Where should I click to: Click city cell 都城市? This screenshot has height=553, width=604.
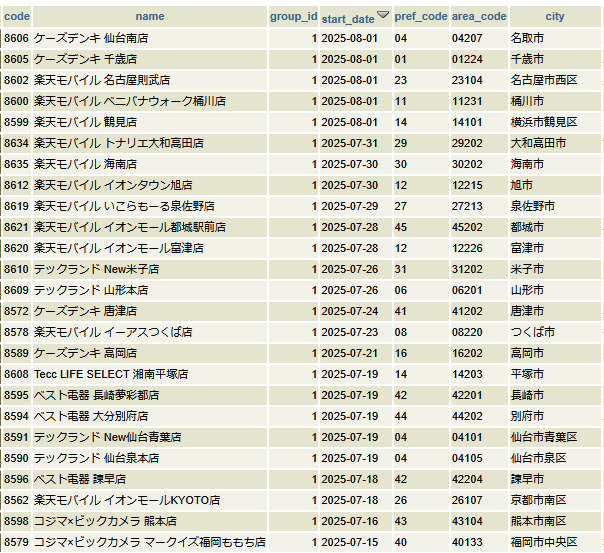click(555, 227)
